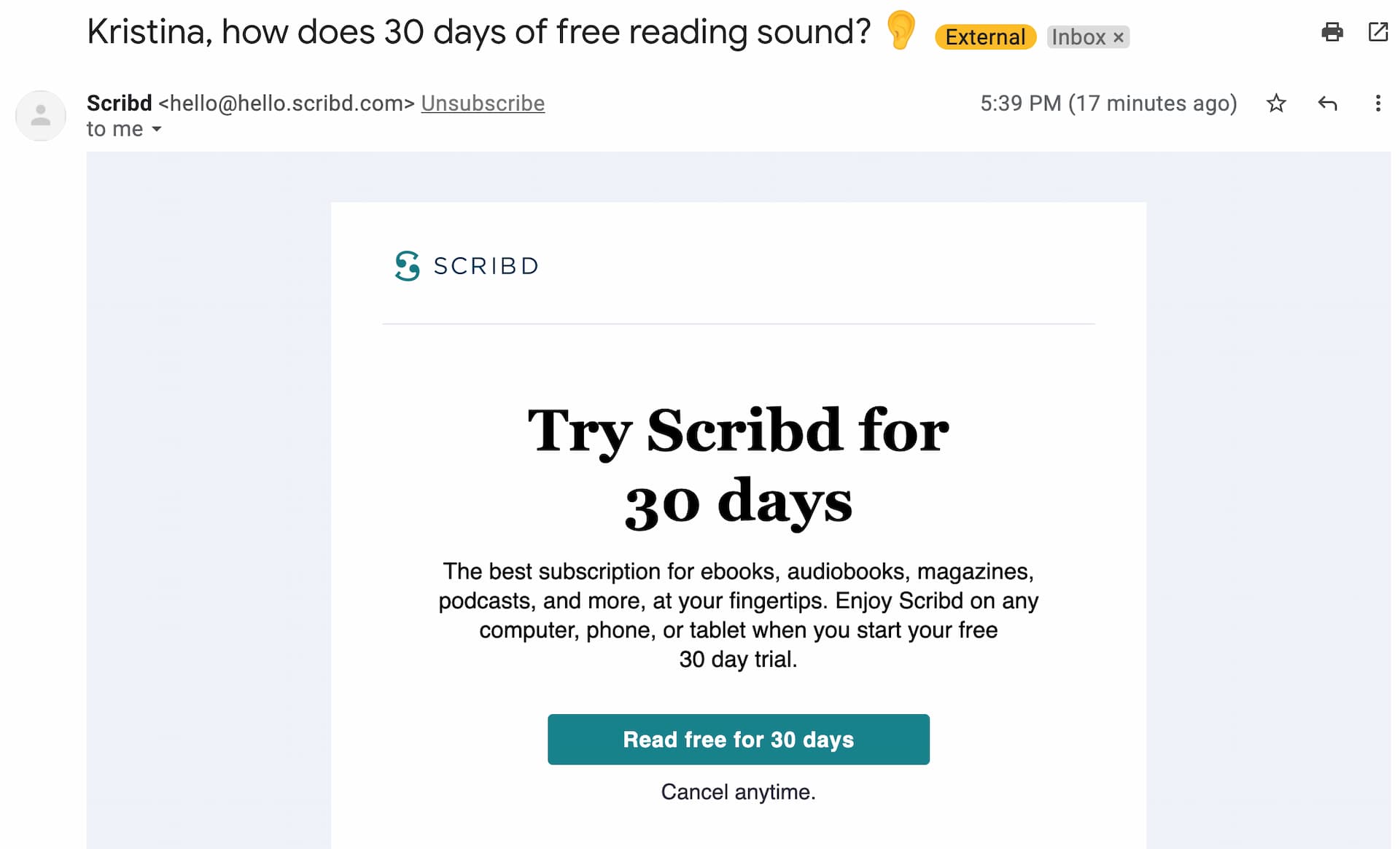Click the "Try Scribd for 30 days" headline
1400x849 pixels.
click(738, 465)
